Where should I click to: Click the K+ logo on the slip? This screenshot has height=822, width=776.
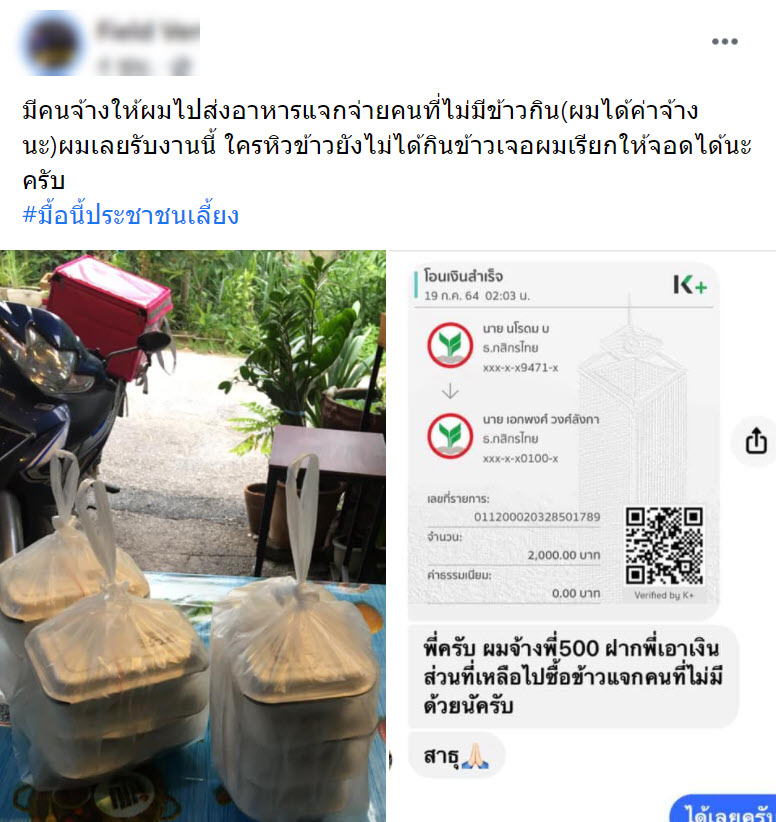tap(690, 285)
